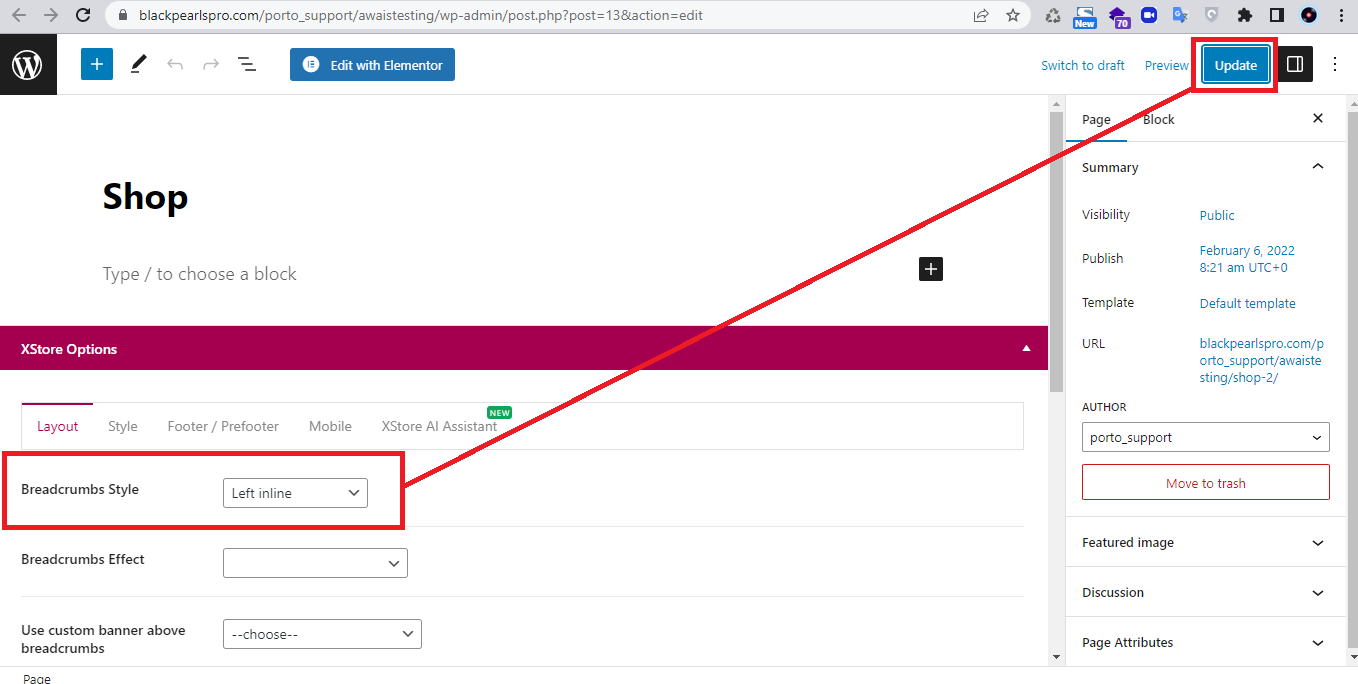Viewport: 1358px width, 684px height.
Task: Click the Preview link
Action: point(1167,65)
